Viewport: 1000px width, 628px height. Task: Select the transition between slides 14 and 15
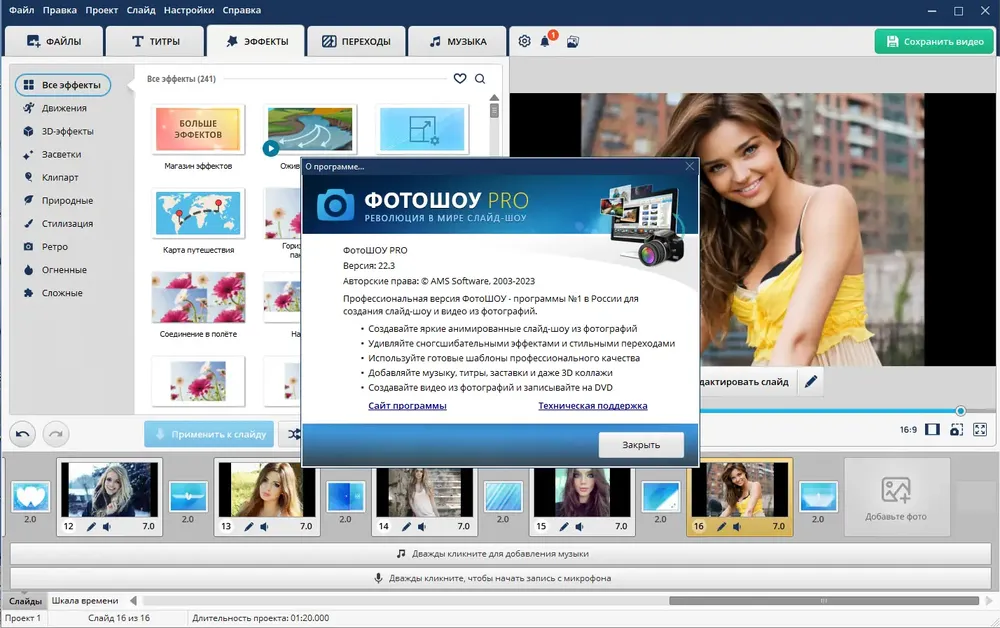point(503,497)
